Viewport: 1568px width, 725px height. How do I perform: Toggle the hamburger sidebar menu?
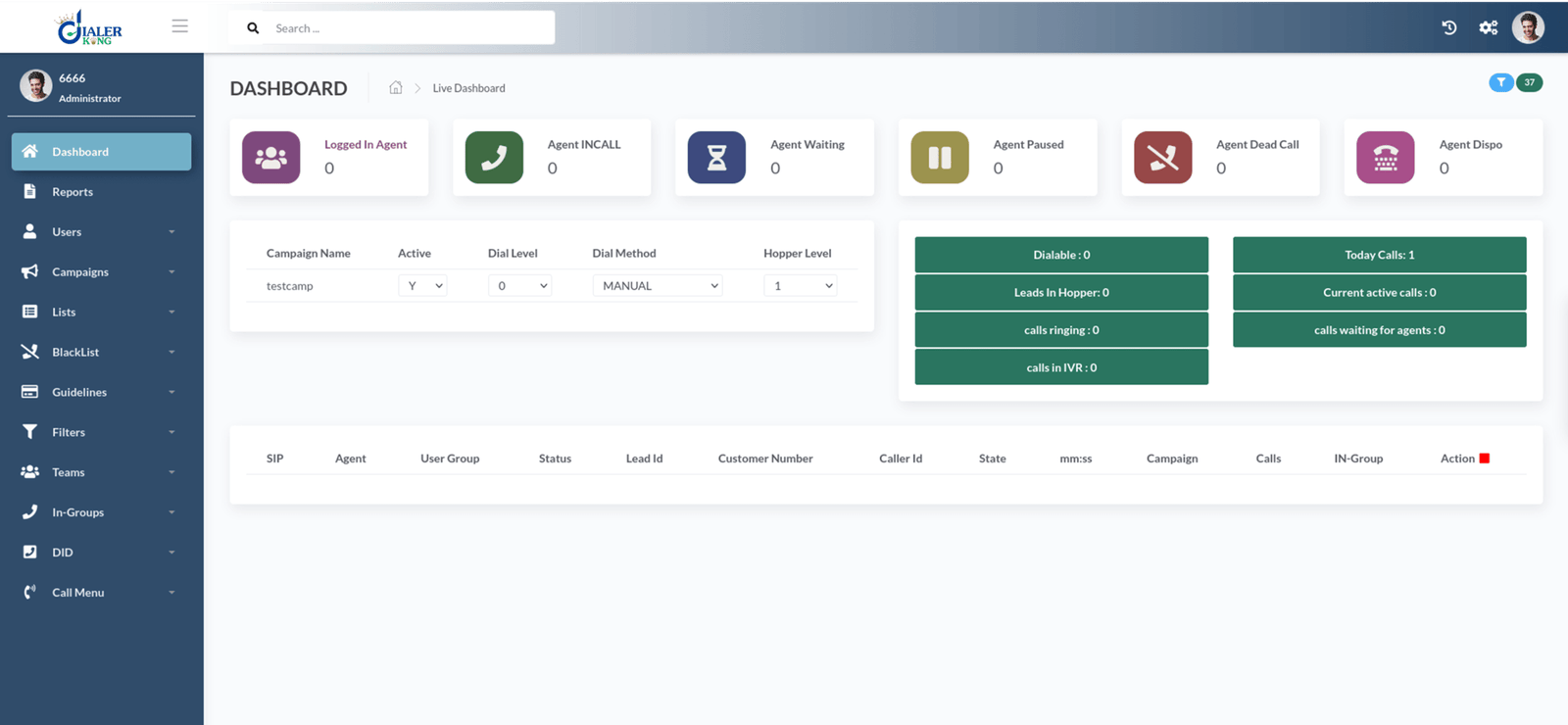coord(179,26)
